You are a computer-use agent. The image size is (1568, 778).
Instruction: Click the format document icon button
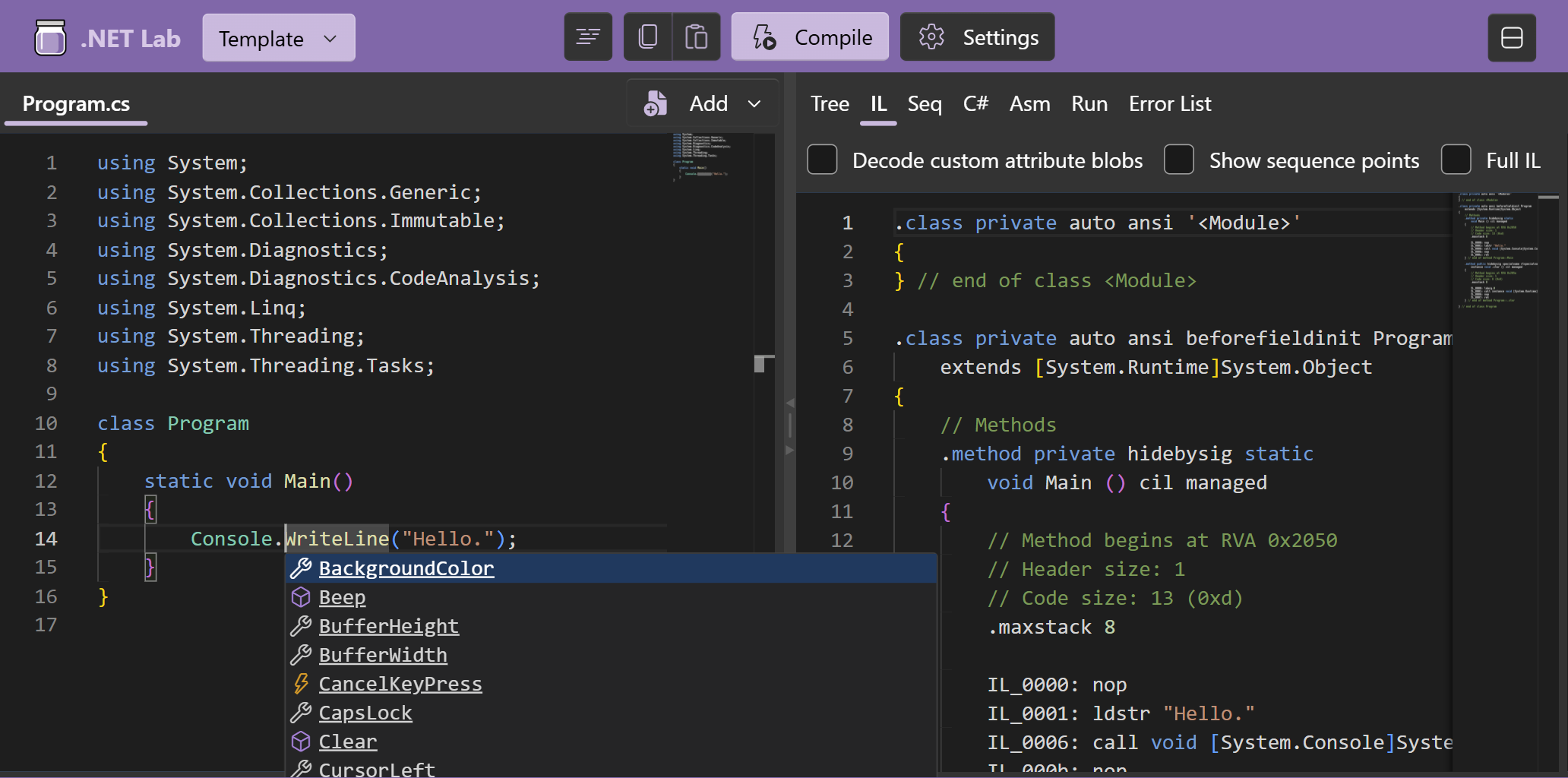pyautogui.click(x=587, y=36)
